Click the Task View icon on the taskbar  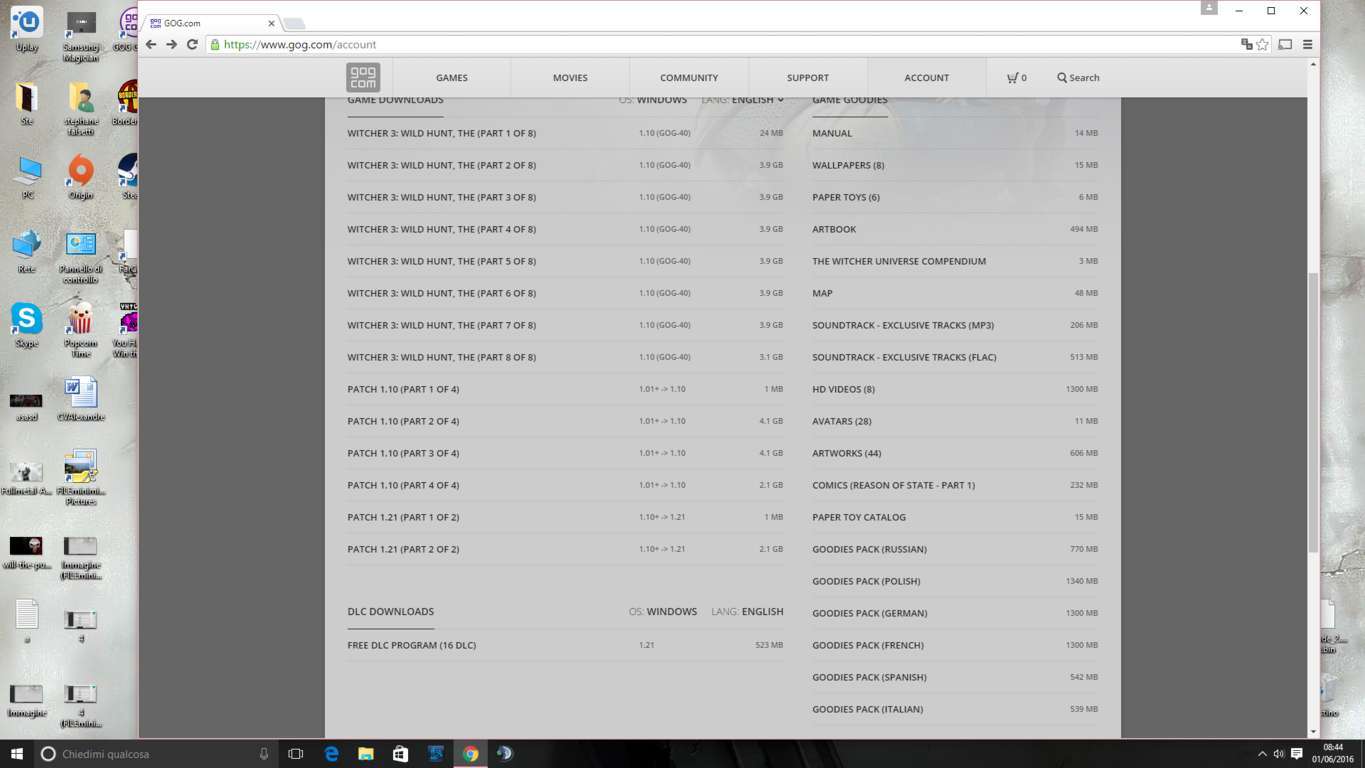[295, 754]
